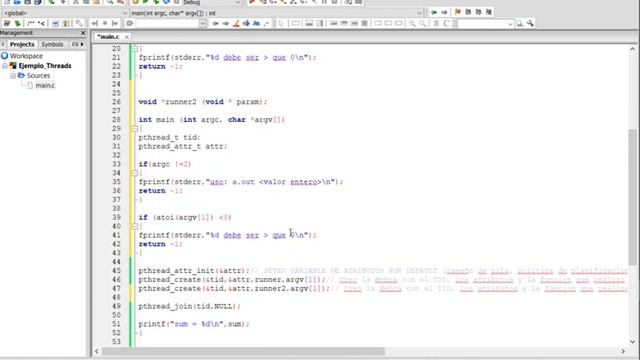Select Workspace in the project tree
Image resolution: width=640 pixels, height=360 pixels.
[26, 56]
